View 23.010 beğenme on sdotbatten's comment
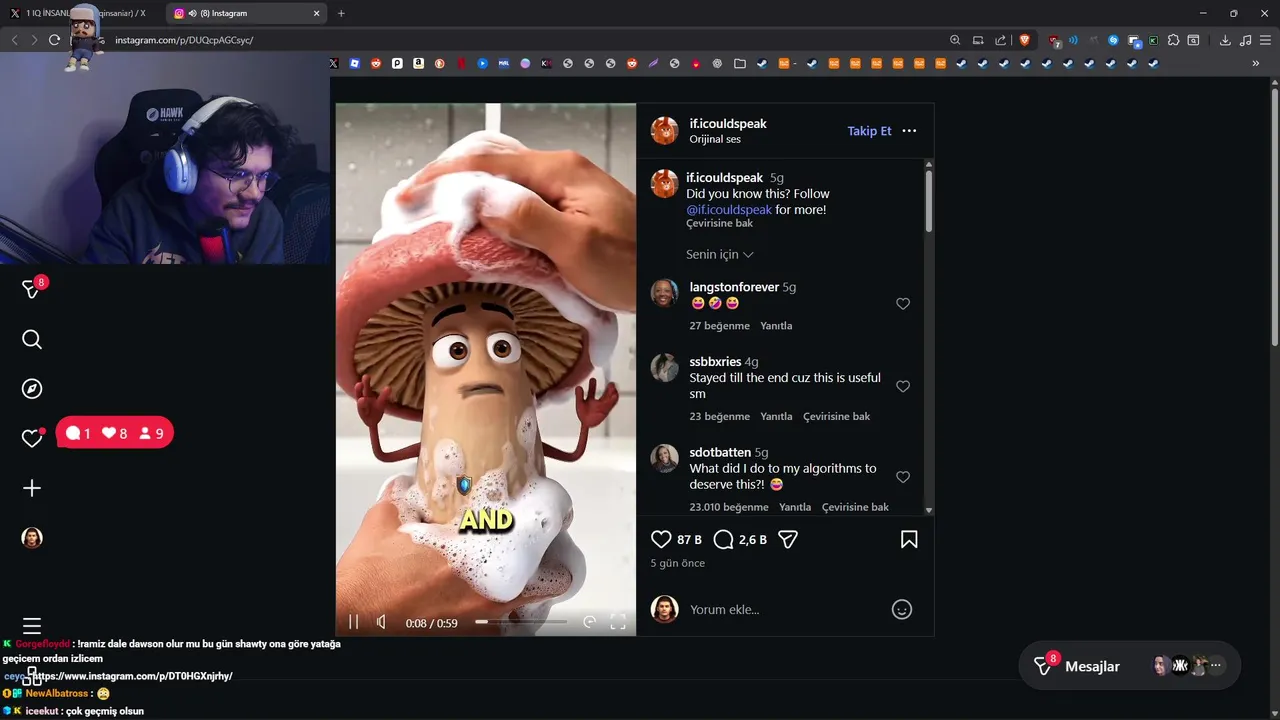The height and width of the screenshot is (720, 1280). [x=729, y=507]
